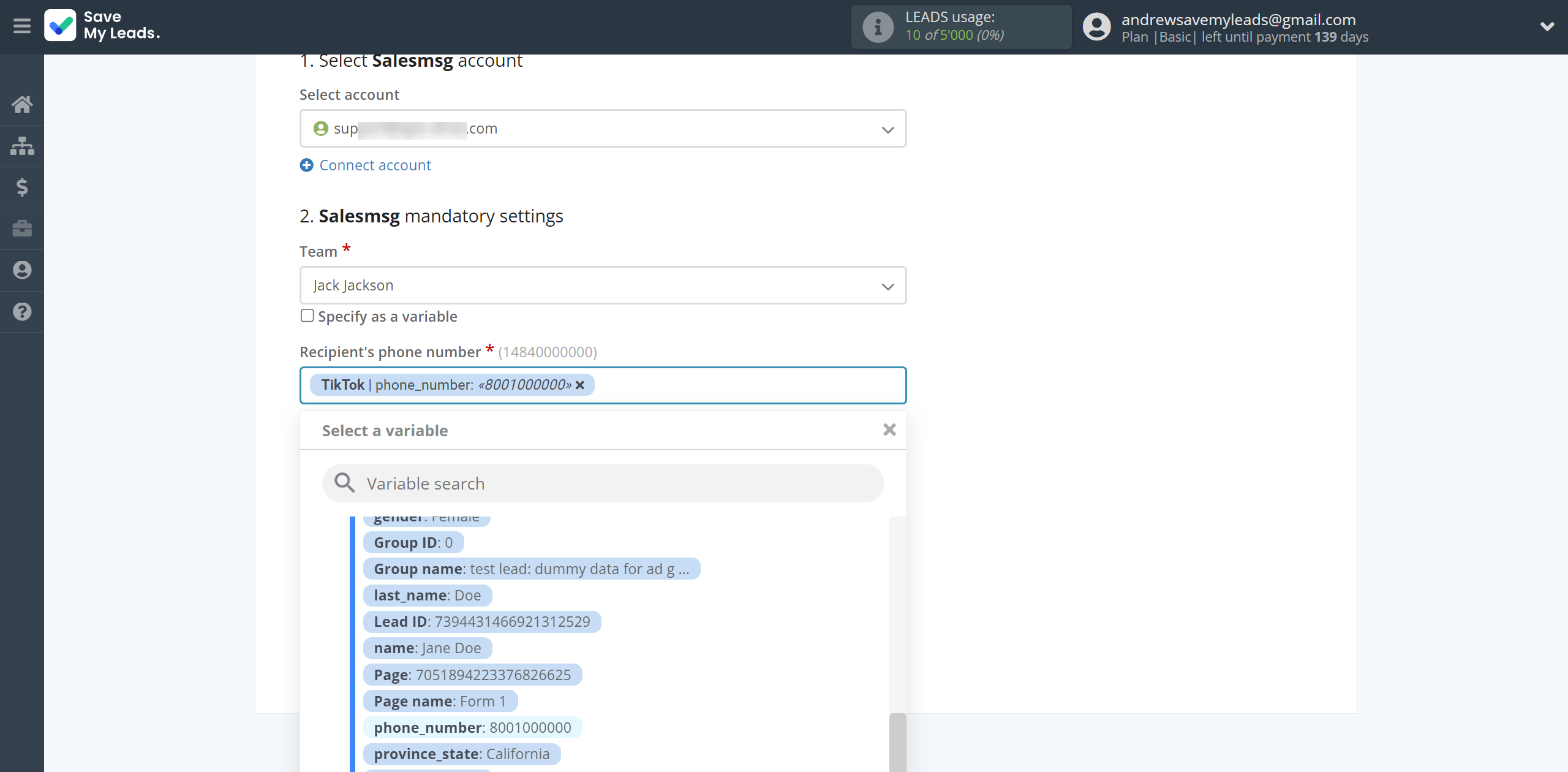Click the help/question mark icon in sidebar
The height and width of the screenshot is (772, 1568).
[x=22, y=310]
